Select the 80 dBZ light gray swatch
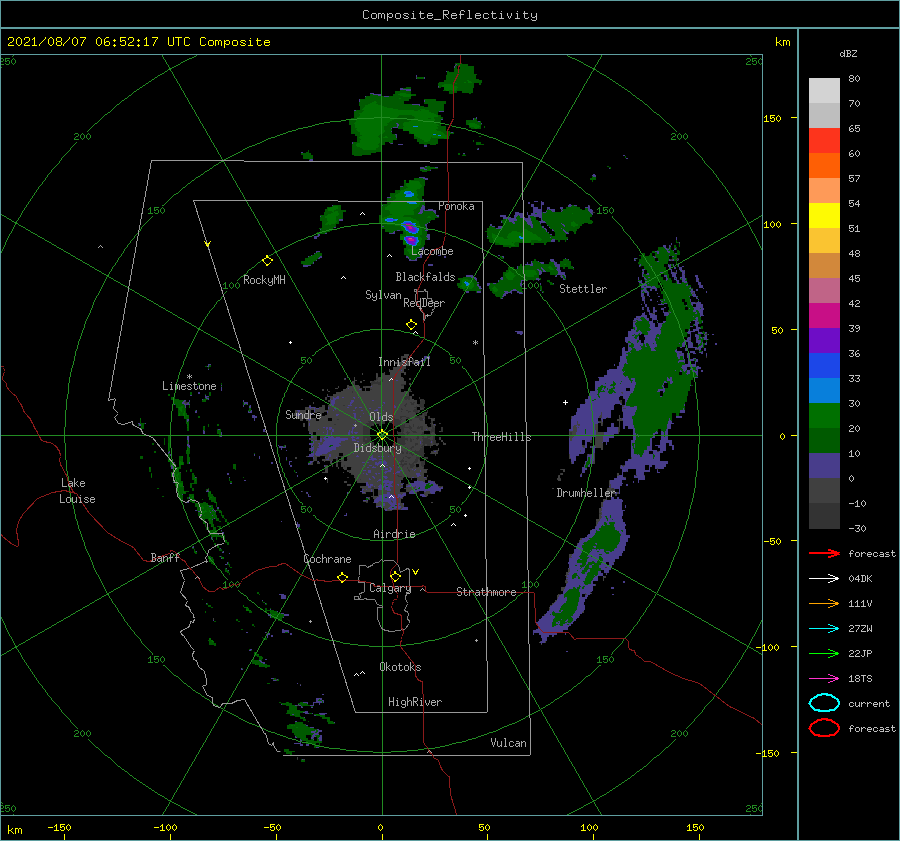The width and height of the screenshot is (900, 841). (x=824, y=91)
